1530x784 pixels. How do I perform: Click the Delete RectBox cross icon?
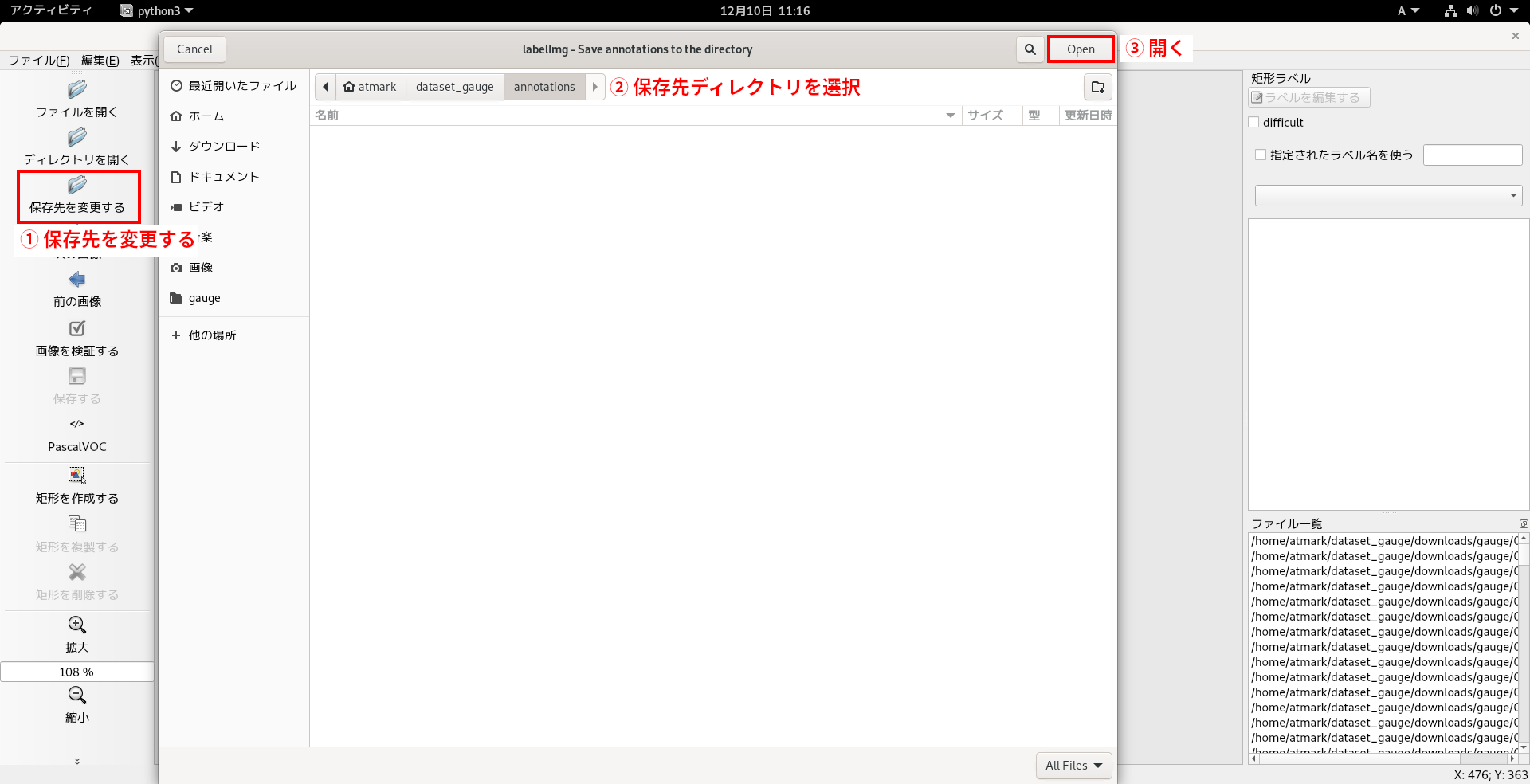(x=77, y=572)
